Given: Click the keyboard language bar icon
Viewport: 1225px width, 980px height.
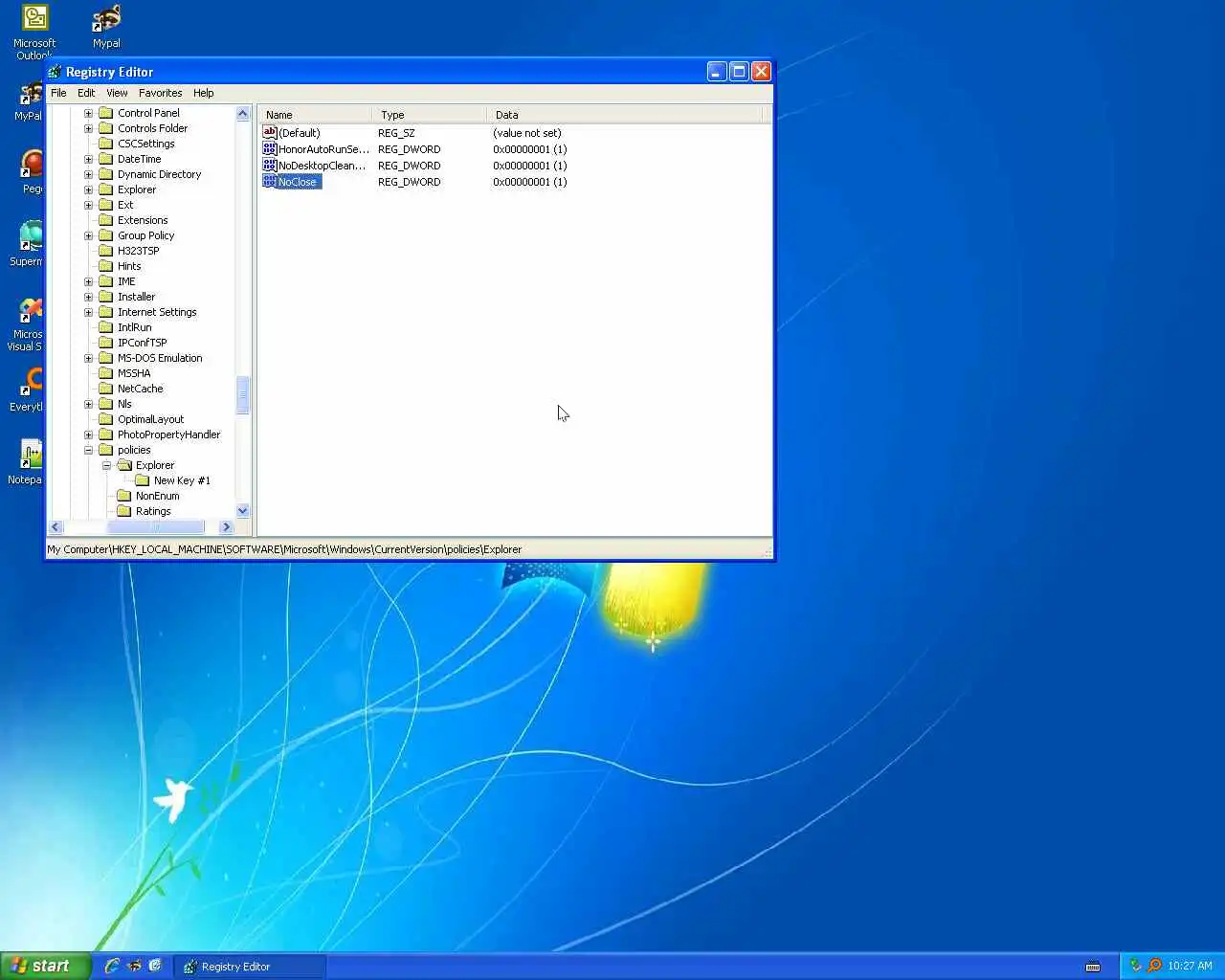Looking at the screenshot, I should (1093, 967).
